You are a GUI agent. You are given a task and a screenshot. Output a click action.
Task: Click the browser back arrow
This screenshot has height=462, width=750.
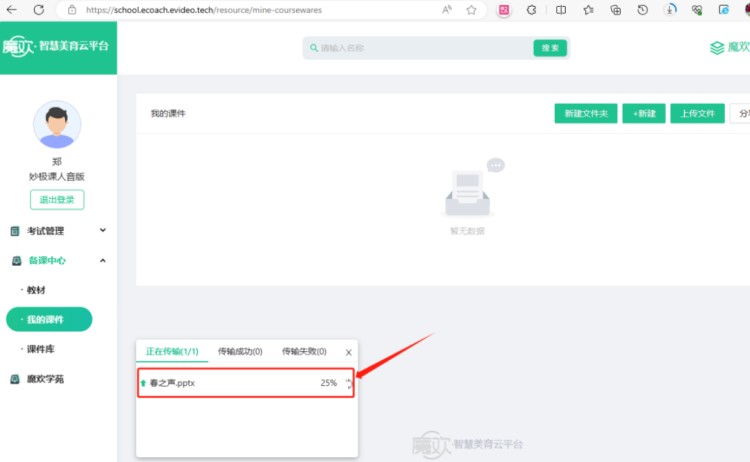click(12, 10)
